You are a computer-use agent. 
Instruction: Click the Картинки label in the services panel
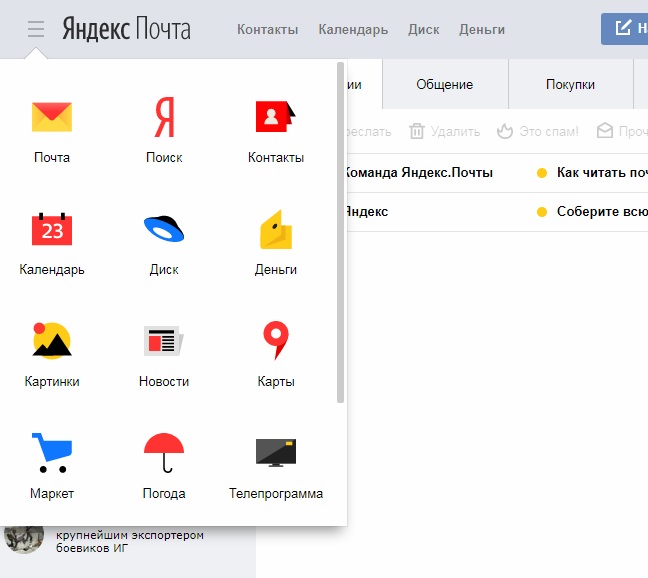pos(52,381)
